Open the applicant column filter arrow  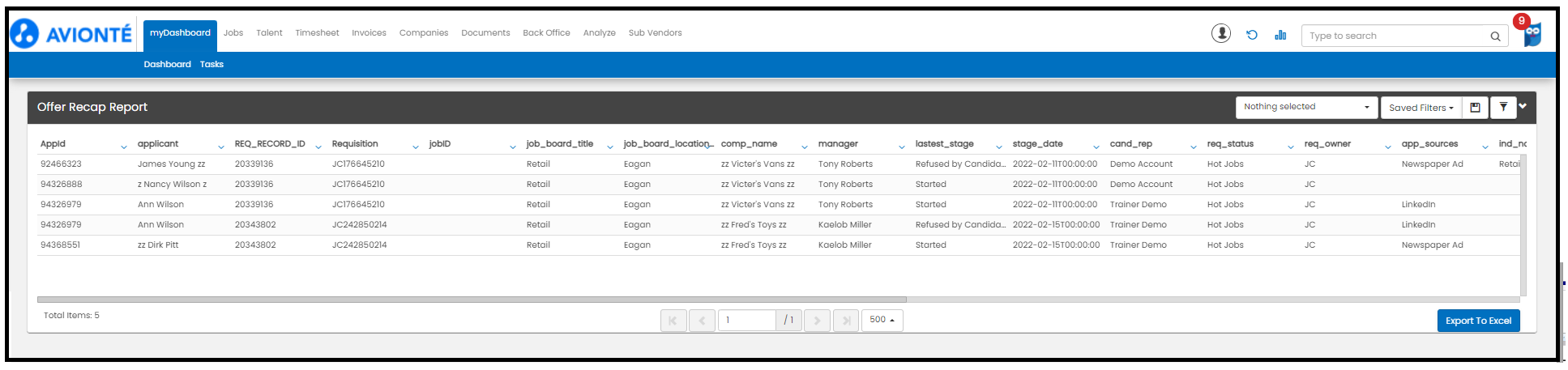(x=221, y=147)
